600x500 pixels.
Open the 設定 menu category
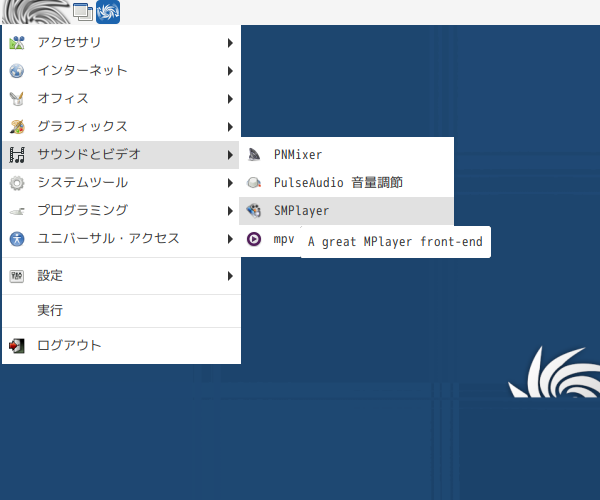click(x=121, y=276)
